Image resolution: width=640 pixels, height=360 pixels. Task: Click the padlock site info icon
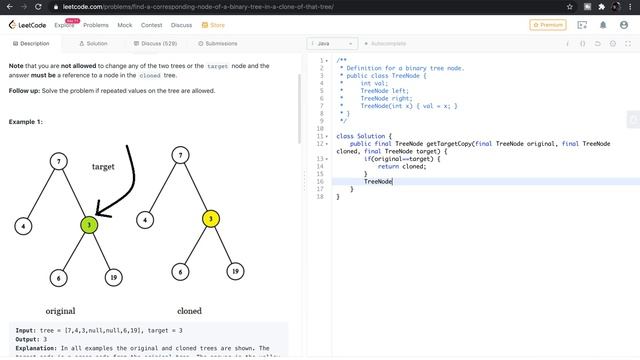(56, 7)
